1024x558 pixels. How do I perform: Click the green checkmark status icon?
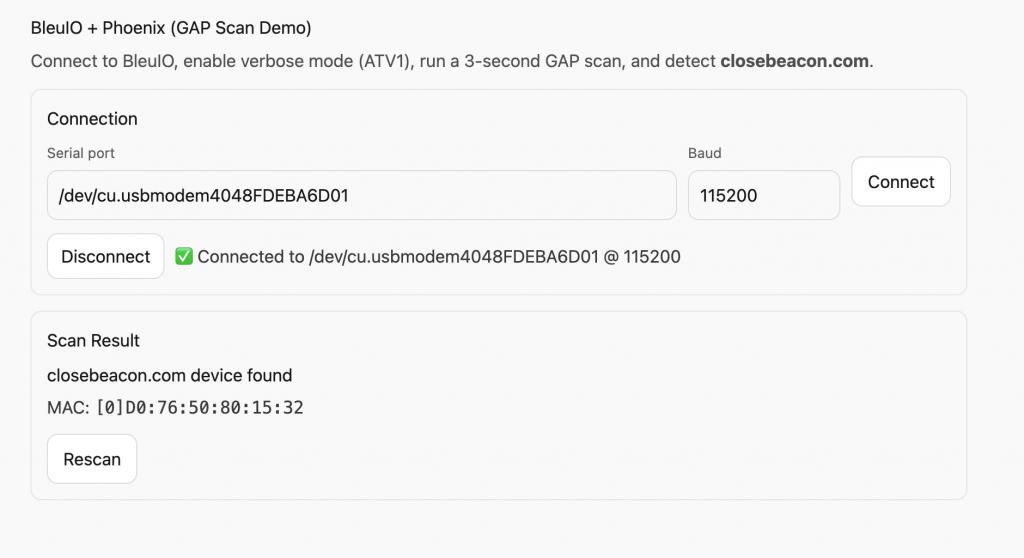[x=184, y=257]
